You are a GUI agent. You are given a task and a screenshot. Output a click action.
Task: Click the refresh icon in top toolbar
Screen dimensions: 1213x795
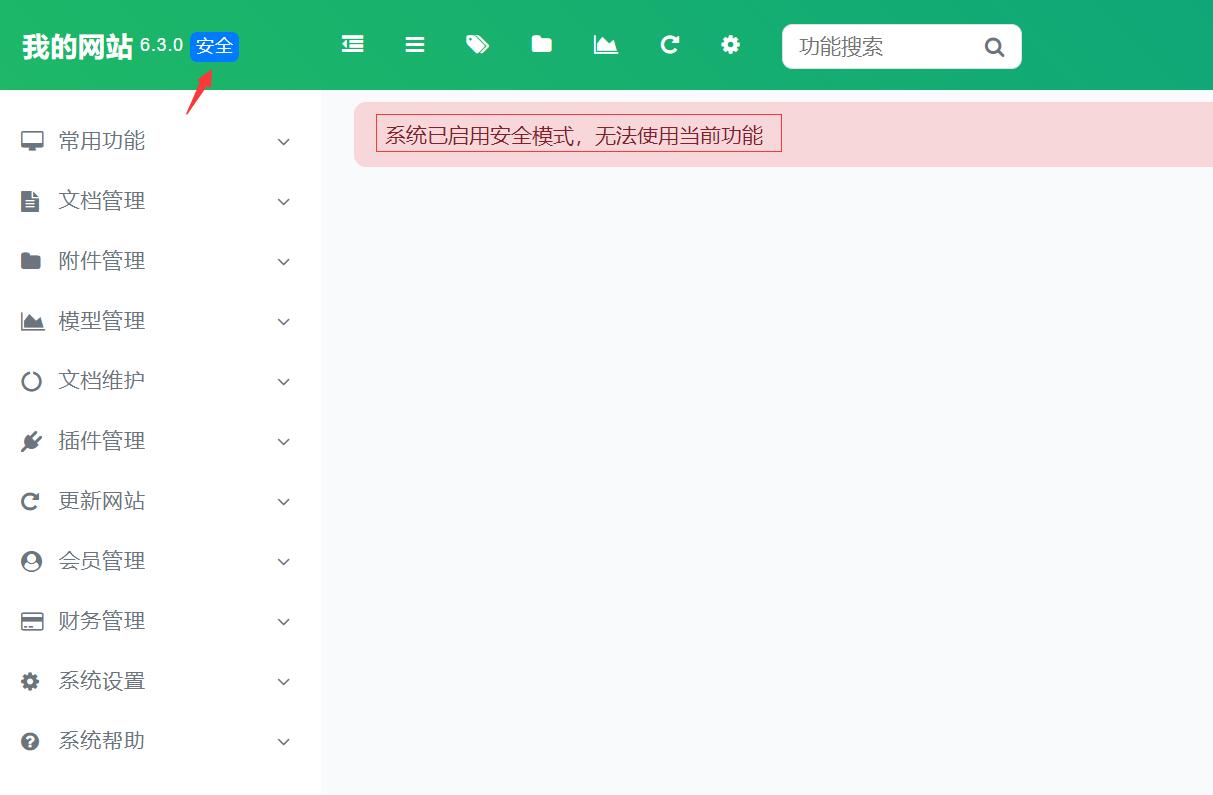pyautogui.click(x=669, y=45)
